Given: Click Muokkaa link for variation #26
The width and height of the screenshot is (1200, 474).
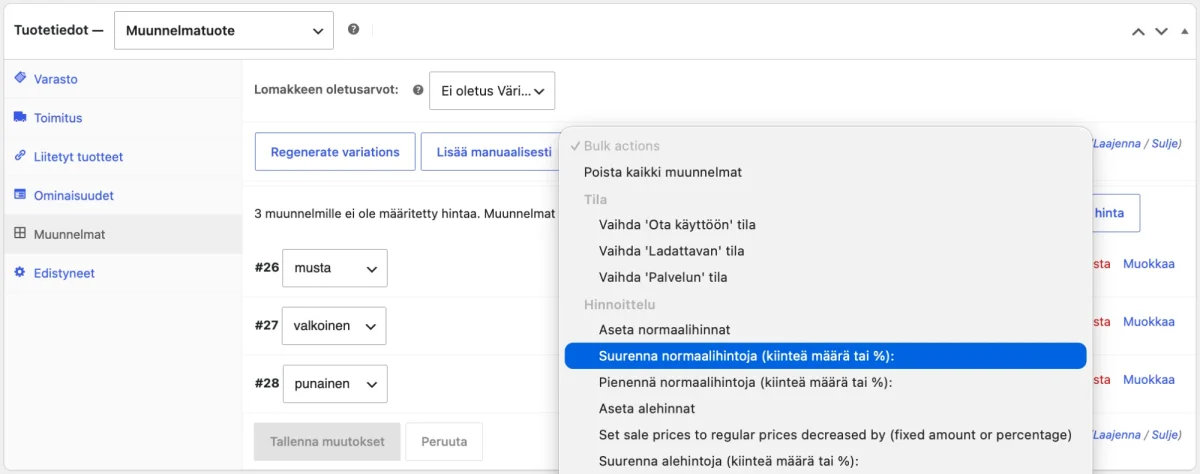Looking at the screenshot, I should [x=1149, y=264].
